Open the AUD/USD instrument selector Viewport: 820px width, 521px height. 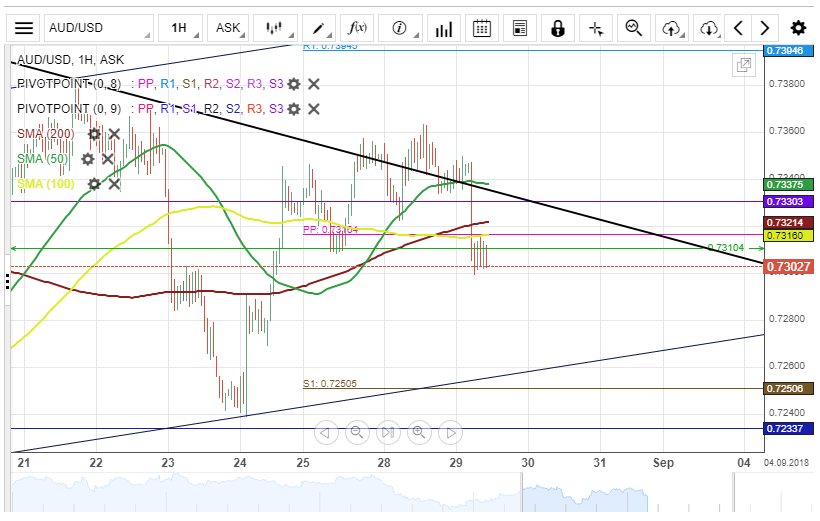pyautogui.click(x=100, y=28)
